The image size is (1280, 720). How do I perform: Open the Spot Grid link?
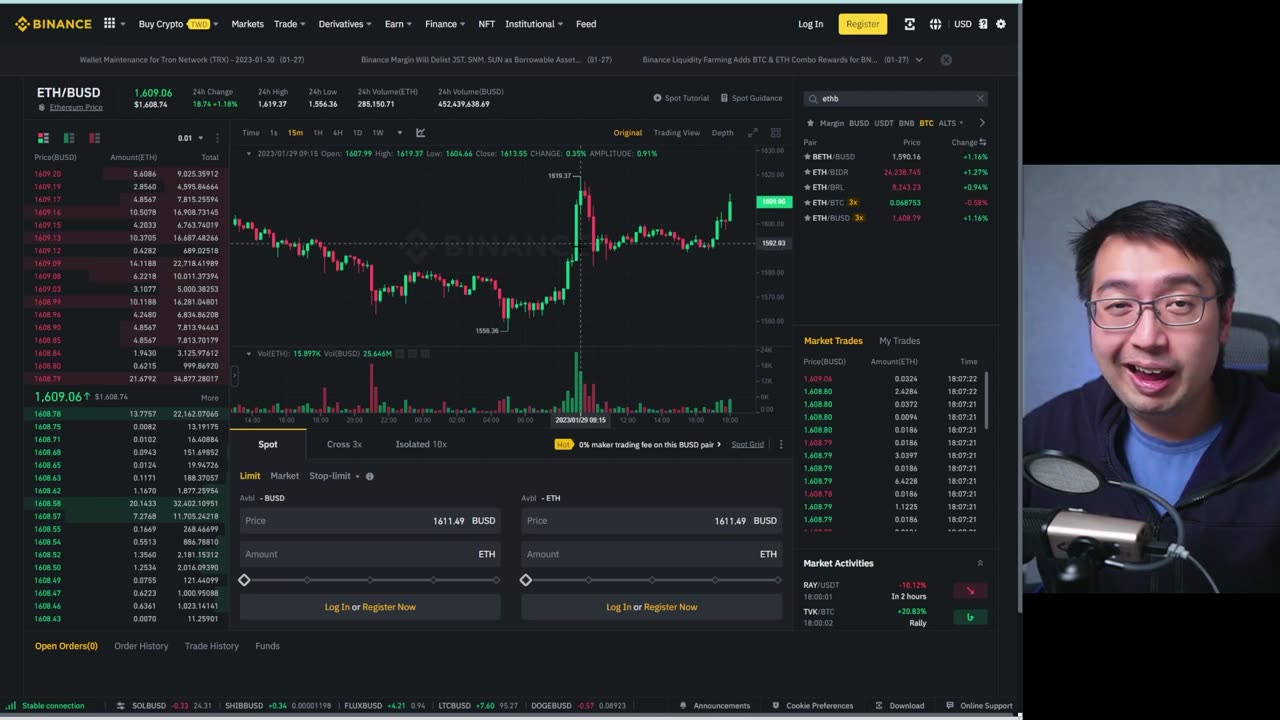click(x=747, y=444)
